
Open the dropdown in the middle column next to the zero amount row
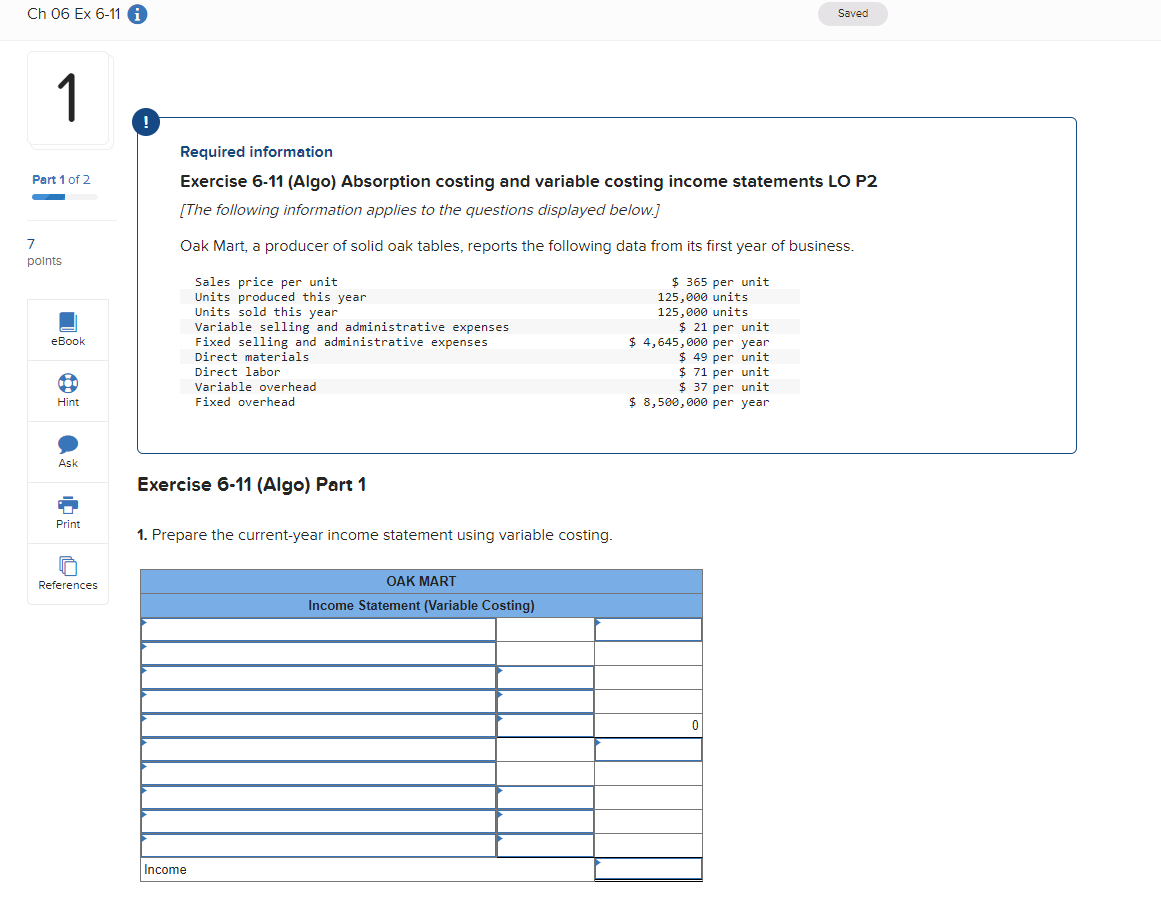point(545,725)
